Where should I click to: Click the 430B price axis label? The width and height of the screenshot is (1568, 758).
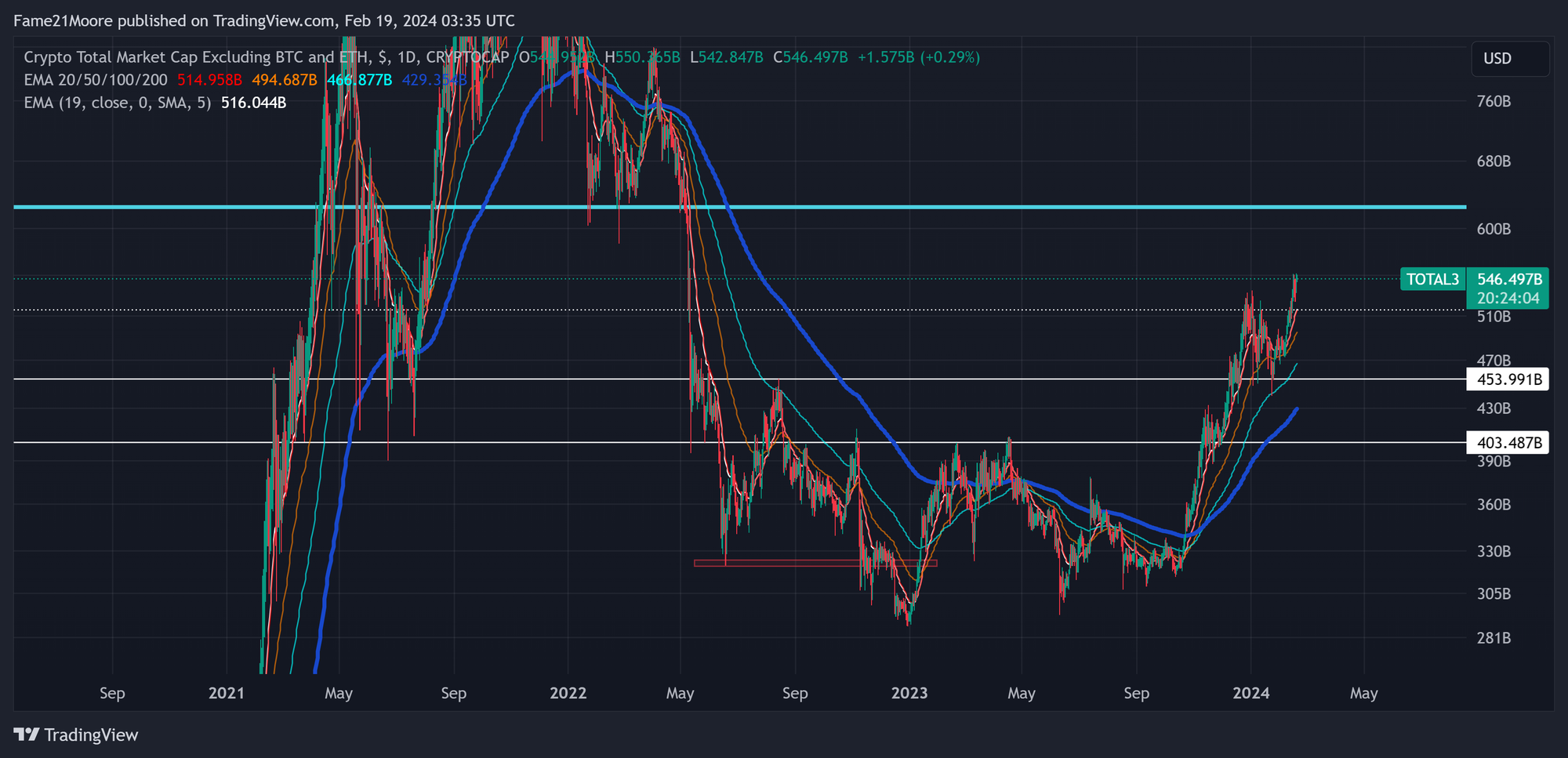(1494, 408)
